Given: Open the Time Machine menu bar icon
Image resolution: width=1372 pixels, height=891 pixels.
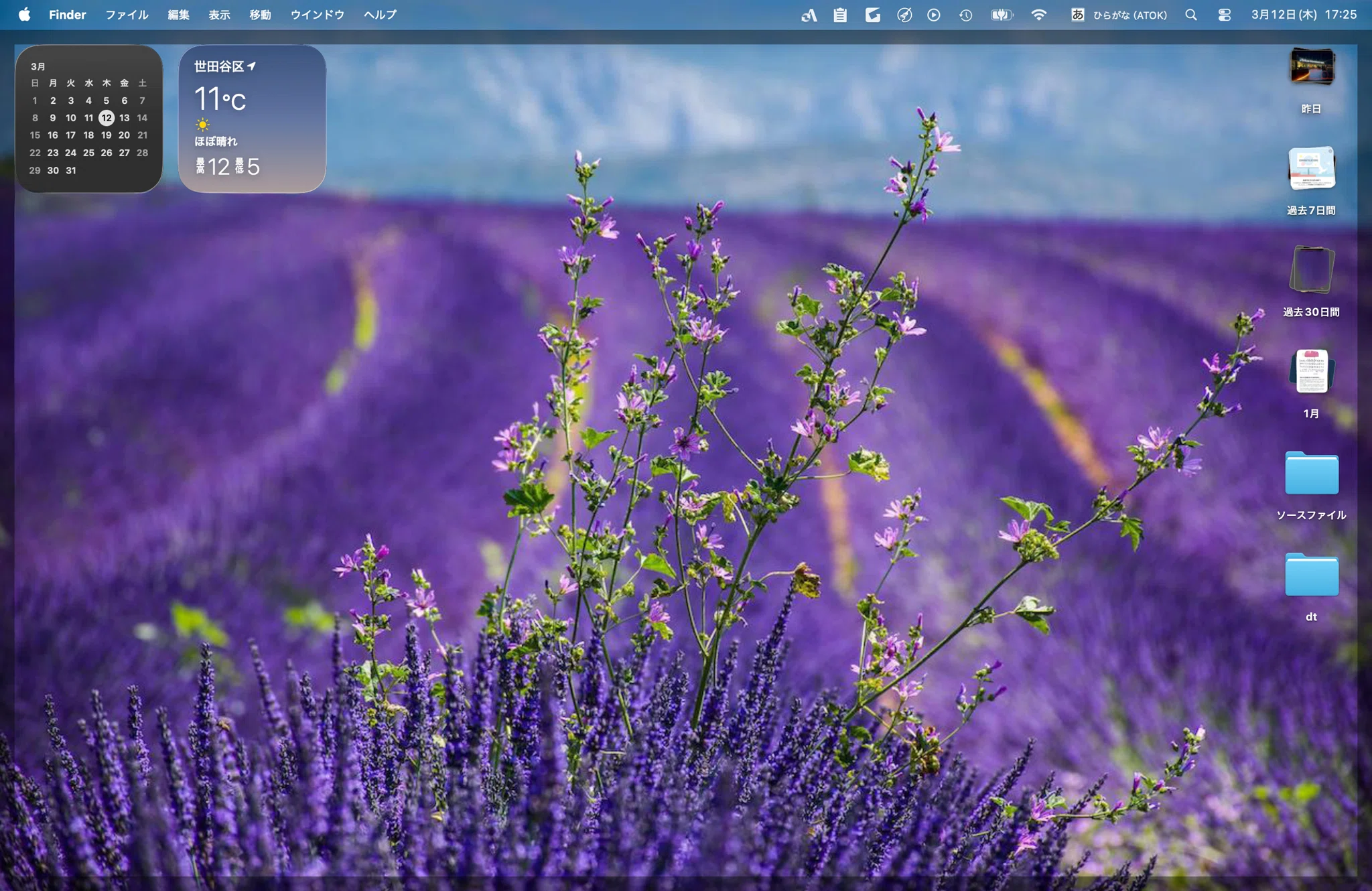Looking at the screenshot, I should click(965, 15).
